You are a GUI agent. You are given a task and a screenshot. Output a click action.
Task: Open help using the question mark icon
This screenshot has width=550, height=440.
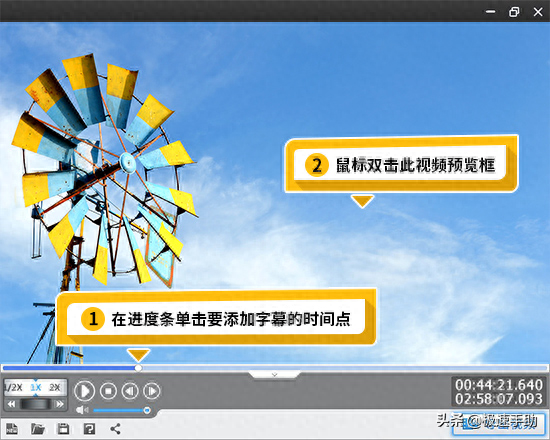coord(89,428)
